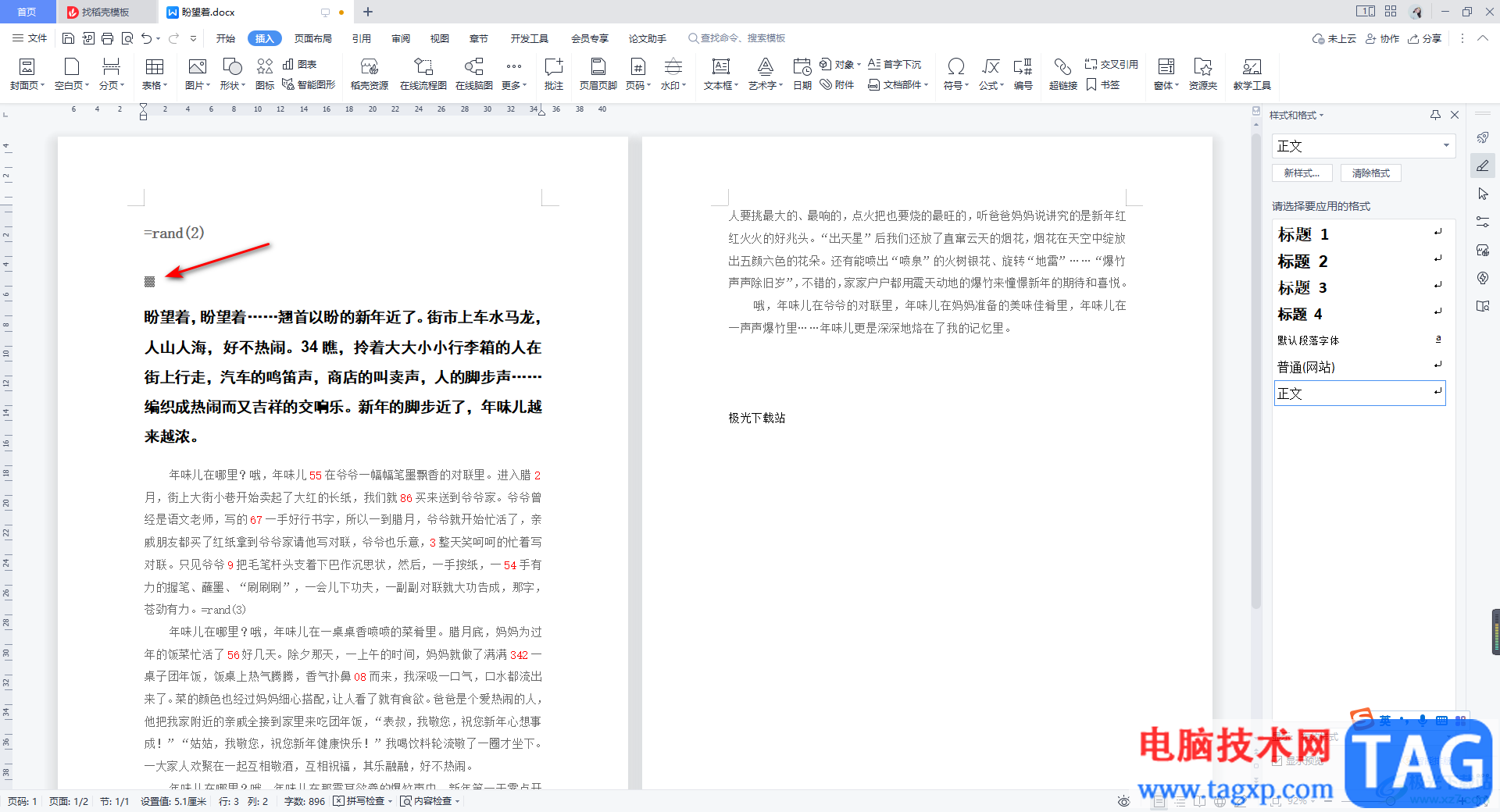Open online mind map (在线脑图)

pos(474,74)
